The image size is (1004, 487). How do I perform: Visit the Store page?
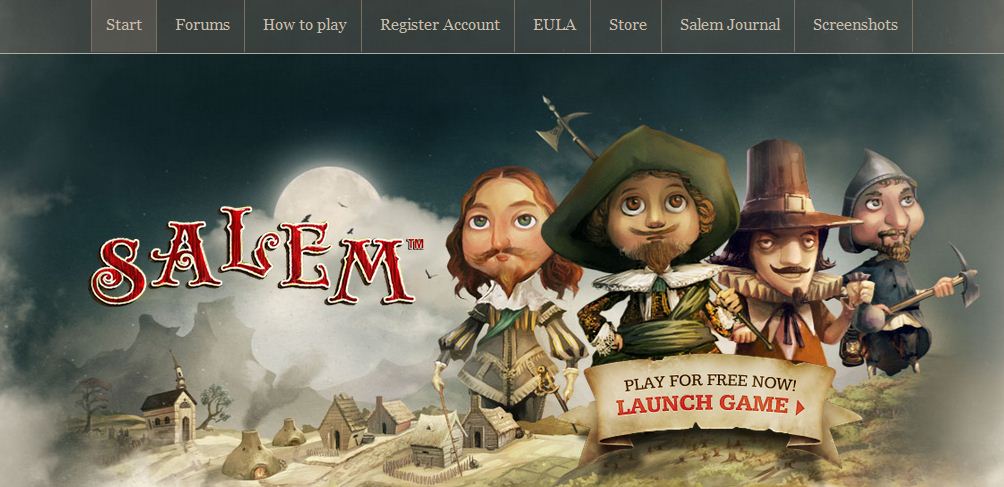tap(628, 26)
